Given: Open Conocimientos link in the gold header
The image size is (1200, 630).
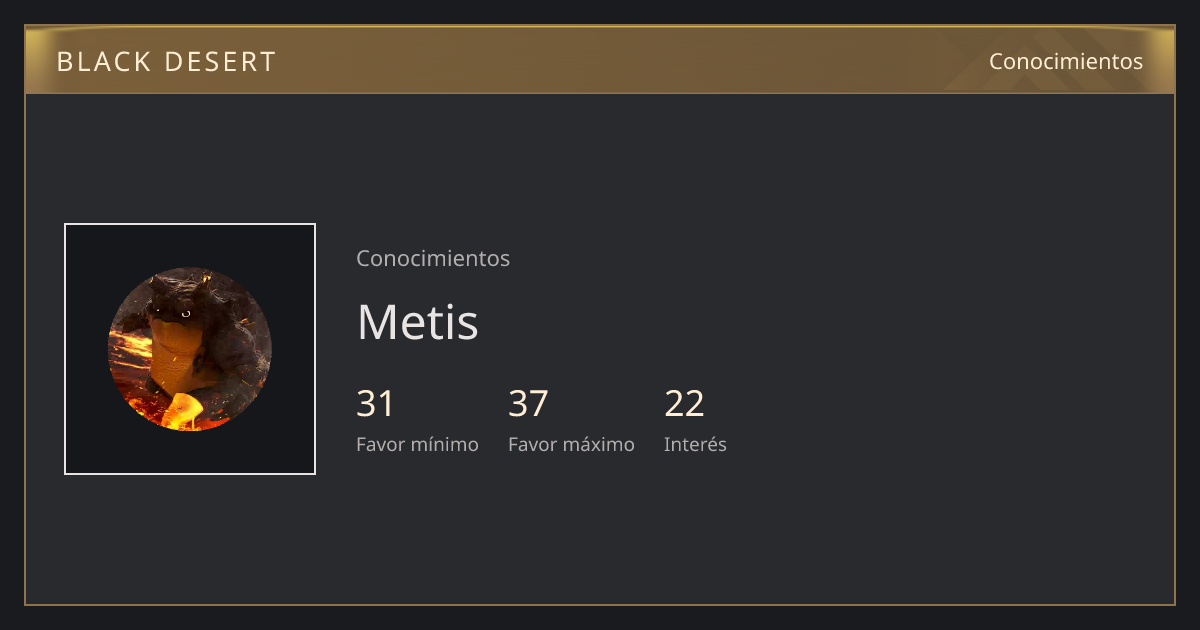Looking at the screenshot, I should [x=1066, y=61].
